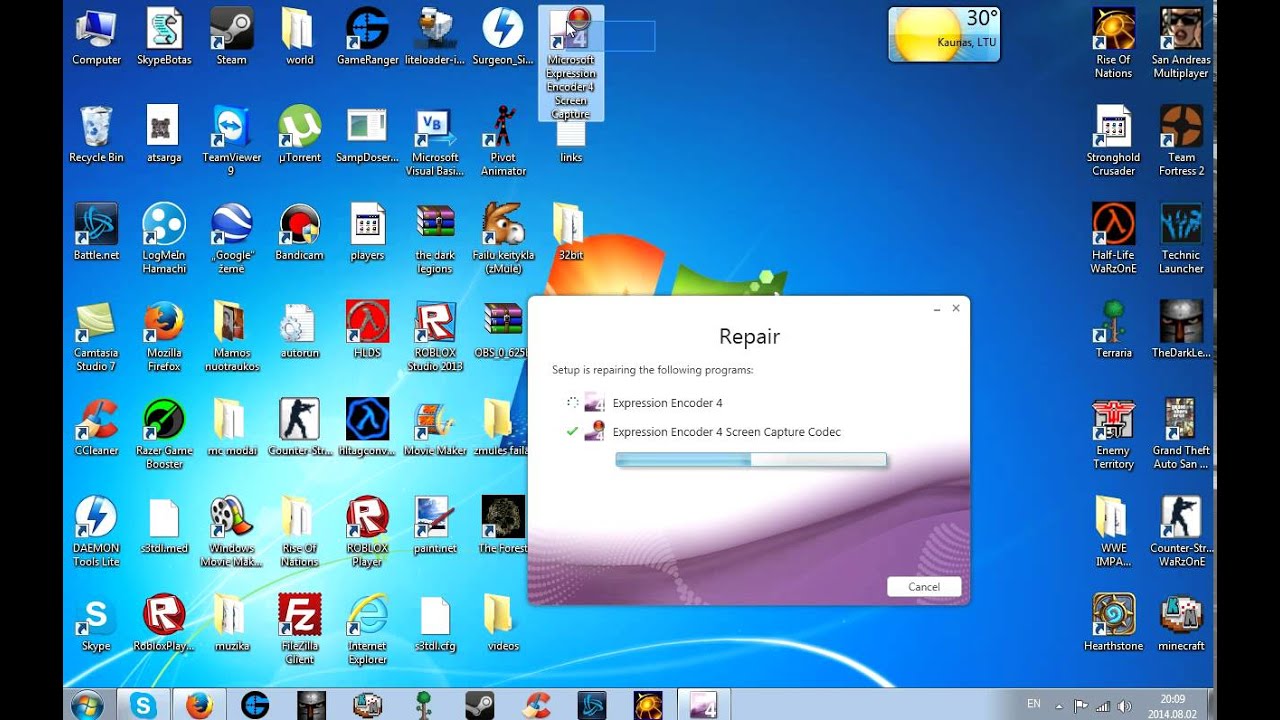Screen dimensions: 1280x720
Task: Switch to Expression Encoder setup taskbar button
Action: pyautogui.click(x=704, y=705)
